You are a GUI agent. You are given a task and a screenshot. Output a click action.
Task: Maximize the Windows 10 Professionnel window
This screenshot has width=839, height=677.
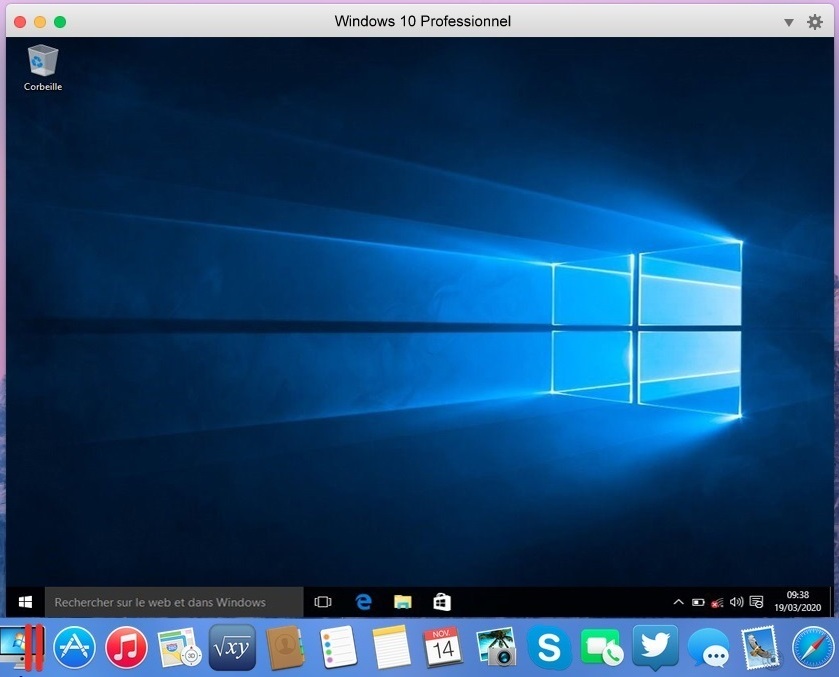(x=60, y=22)
